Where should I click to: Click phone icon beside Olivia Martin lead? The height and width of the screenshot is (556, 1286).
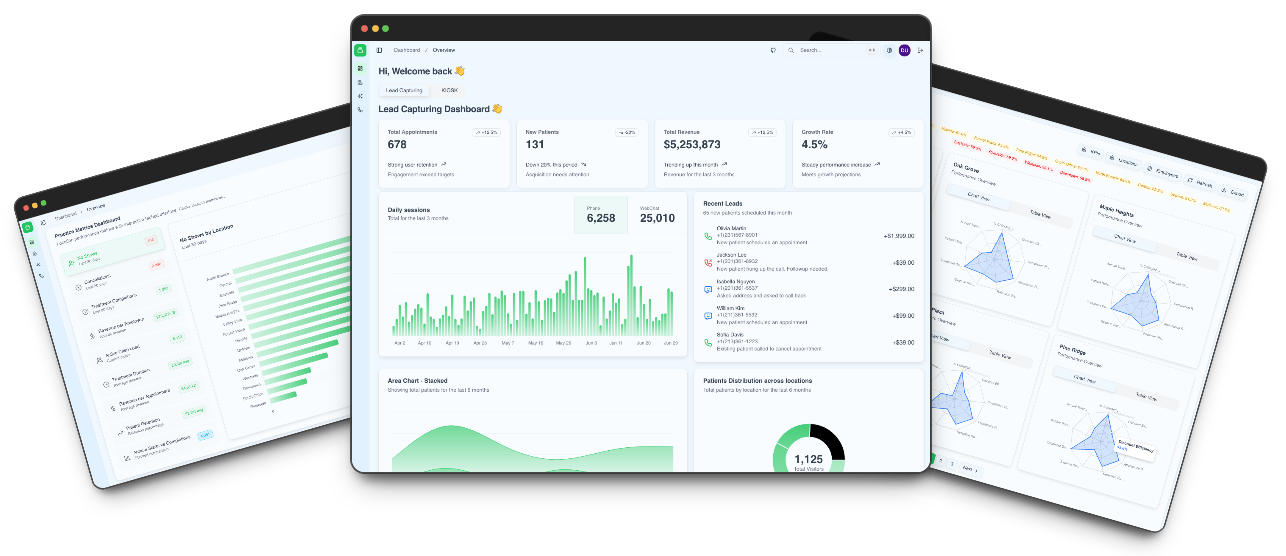pyautogui.click(x=708, y=236)
